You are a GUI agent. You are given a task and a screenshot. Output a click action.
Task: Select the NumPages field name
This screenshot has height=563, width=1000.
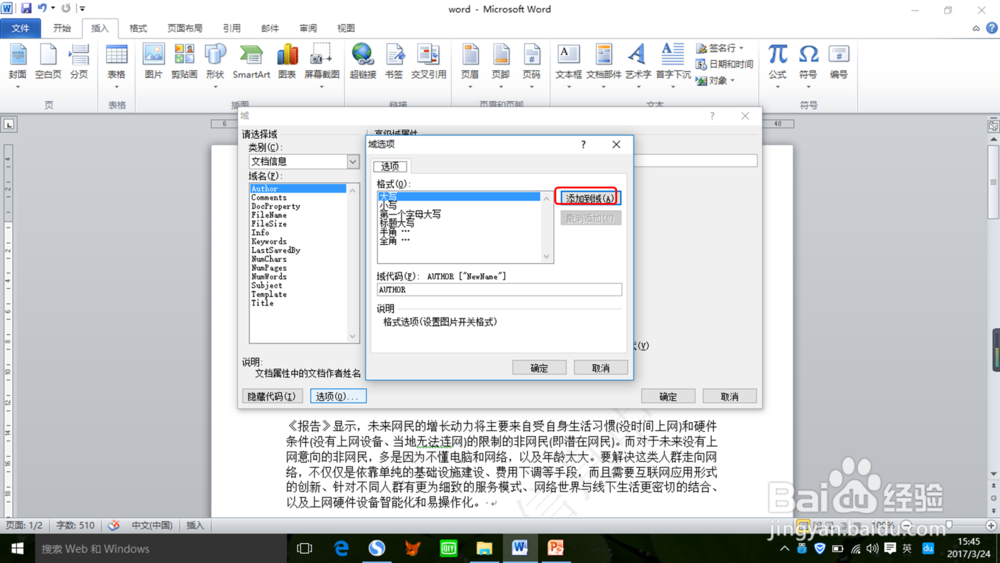[269, 268]
